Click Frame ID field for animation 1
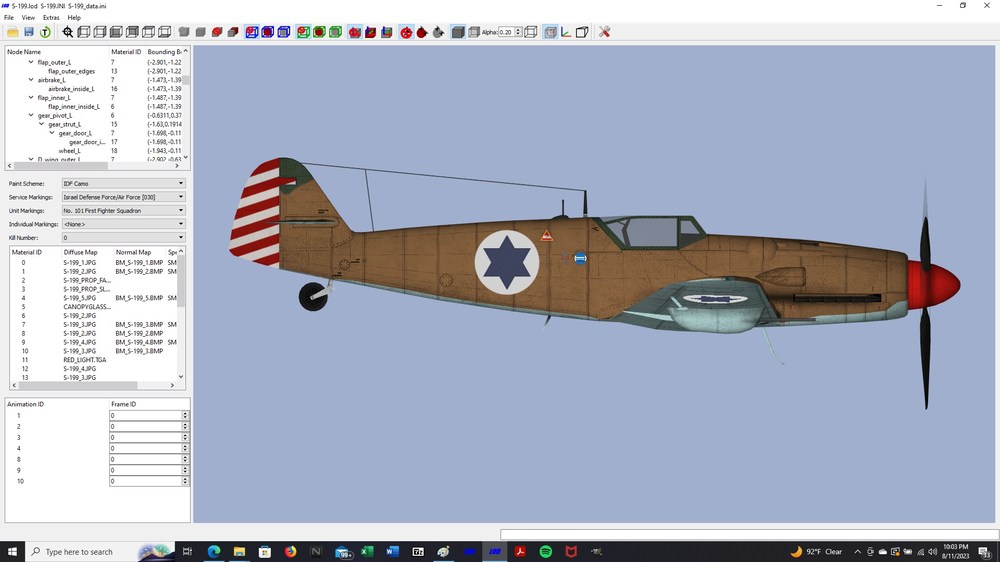 click(x=145, y=415)
